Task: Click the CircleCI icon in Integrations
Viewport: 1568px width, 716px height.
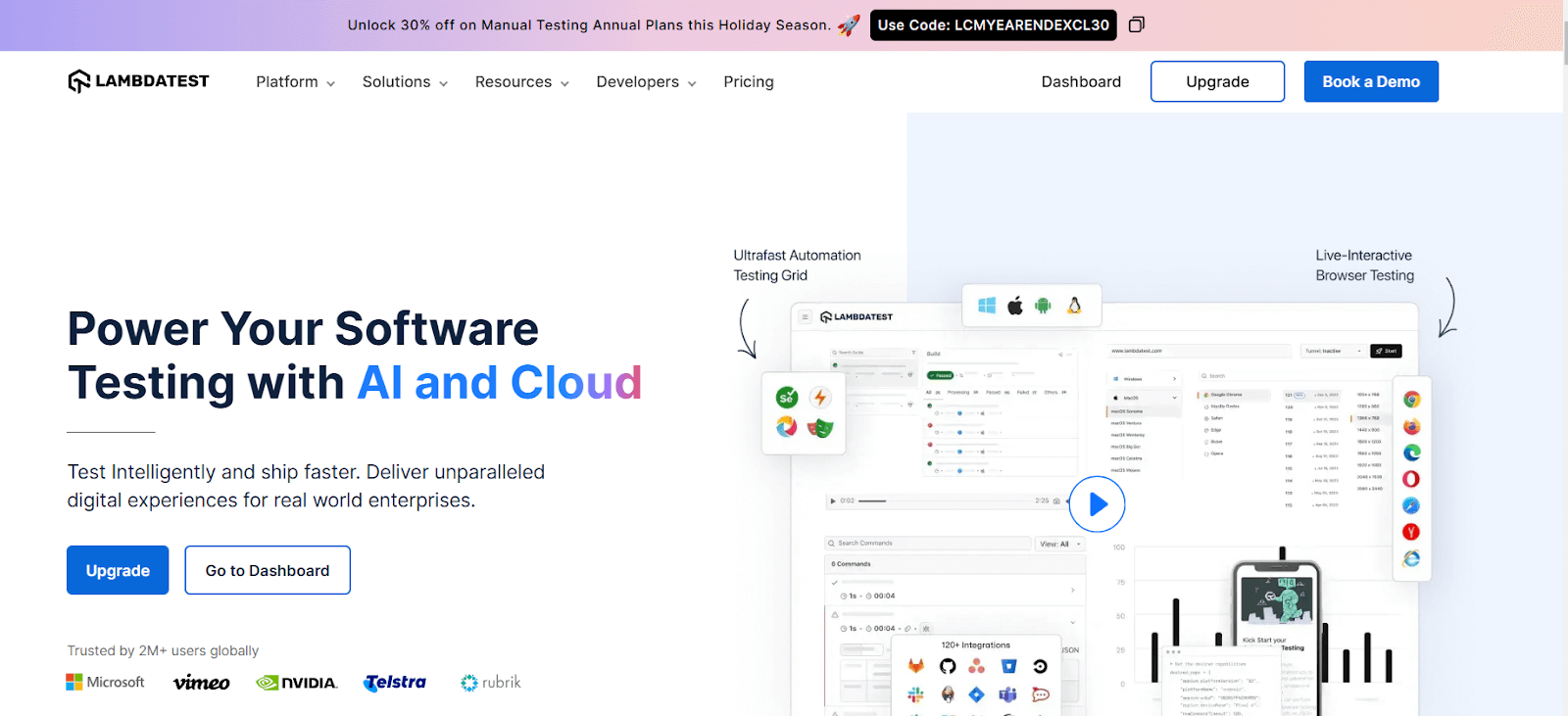Action: [x=1040, y=666]
